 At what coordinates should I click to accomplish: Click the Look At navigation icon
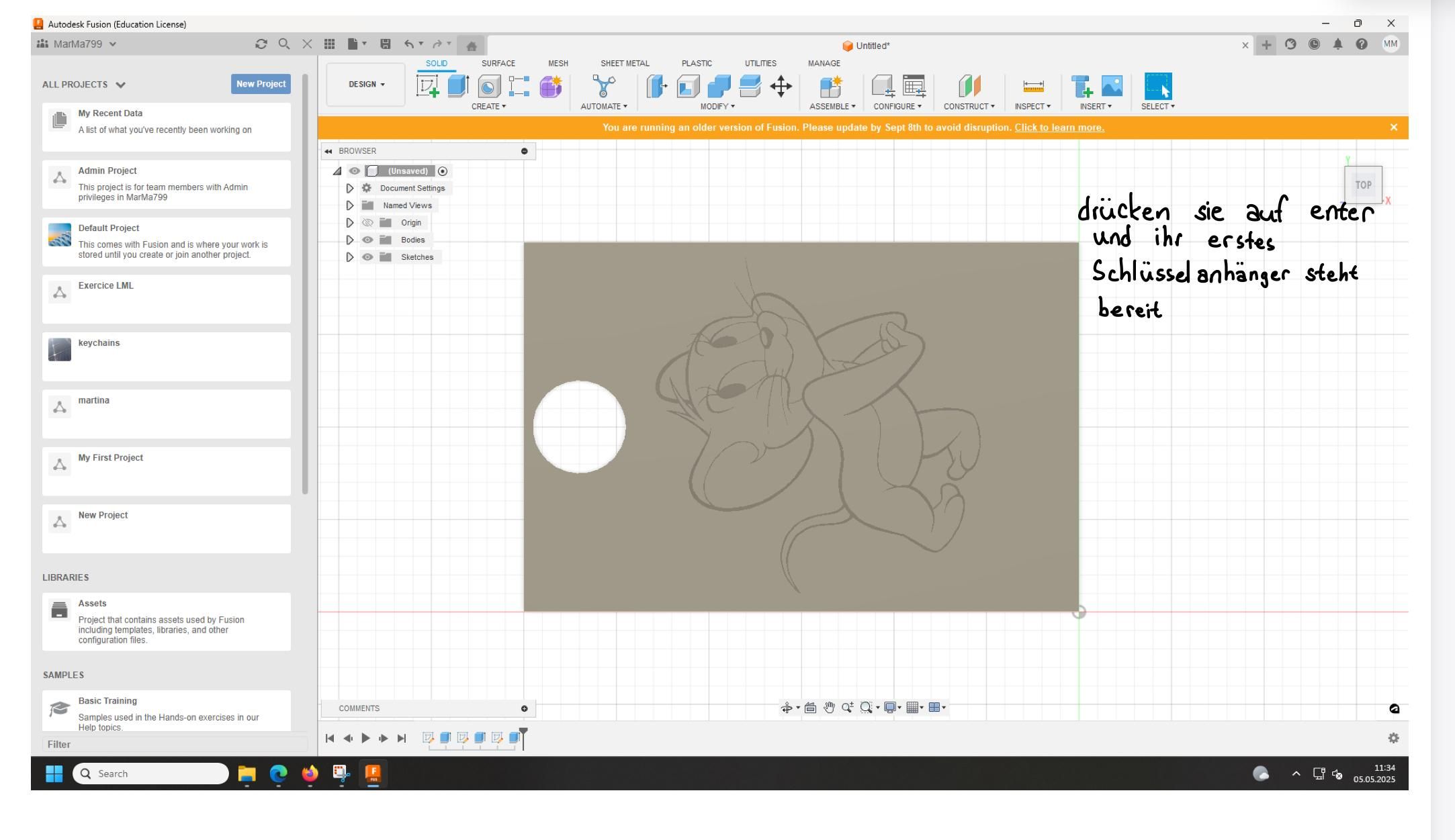pos(810,707)
